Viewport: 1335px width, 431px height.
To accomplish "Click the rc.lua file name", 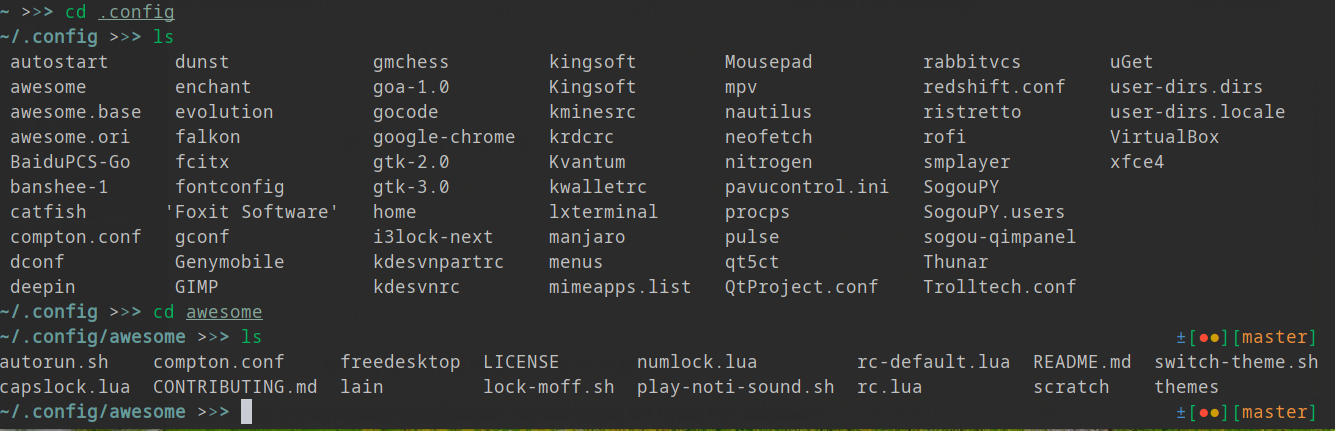I will pyautogui.click(x=889, y=387).
